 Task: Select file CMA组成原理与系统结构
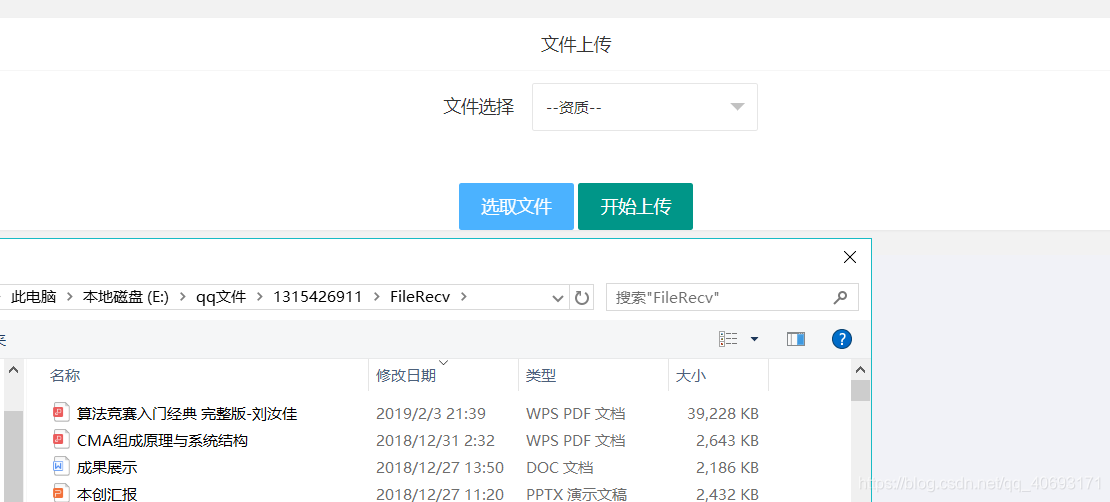tap(162, 440)
